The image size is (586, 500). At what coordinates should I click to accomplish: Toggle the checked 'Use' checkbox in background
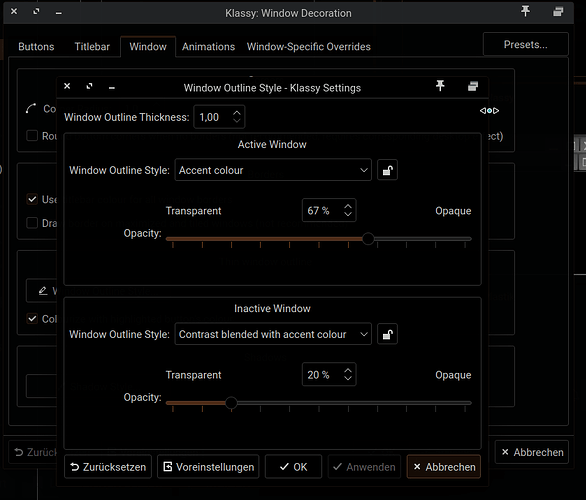(x=32, y=199)
